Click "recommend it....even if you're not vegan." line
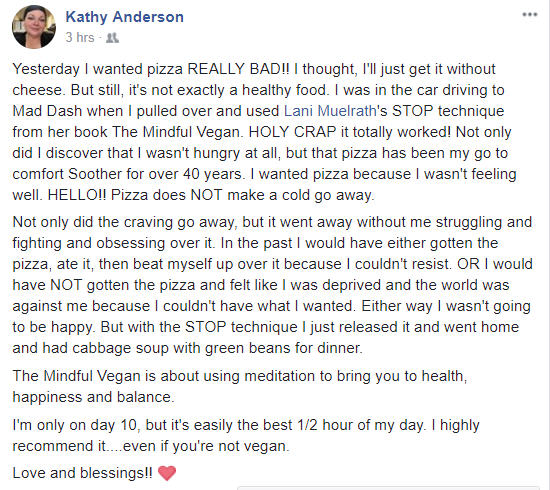 [151, 446]
